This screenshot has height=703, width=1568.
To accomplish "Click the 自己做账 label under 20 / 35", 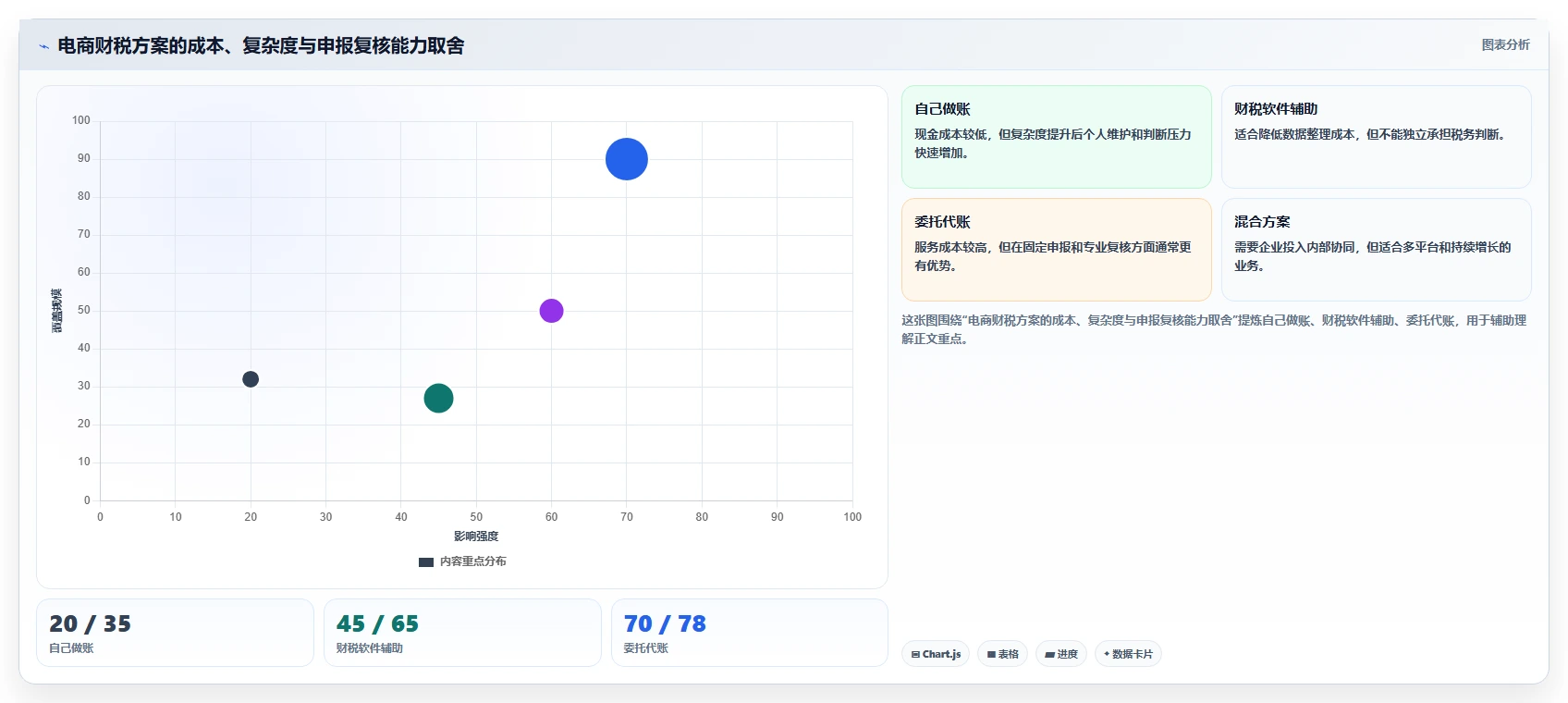I will tap(71, 648).
